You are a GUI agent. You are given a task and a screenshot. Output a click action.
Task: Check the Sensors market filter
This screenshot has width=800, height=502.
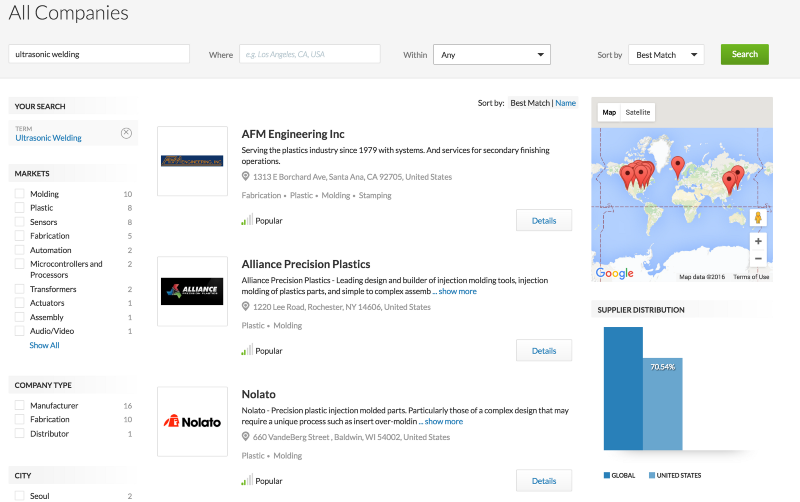[x=19, y=222]
